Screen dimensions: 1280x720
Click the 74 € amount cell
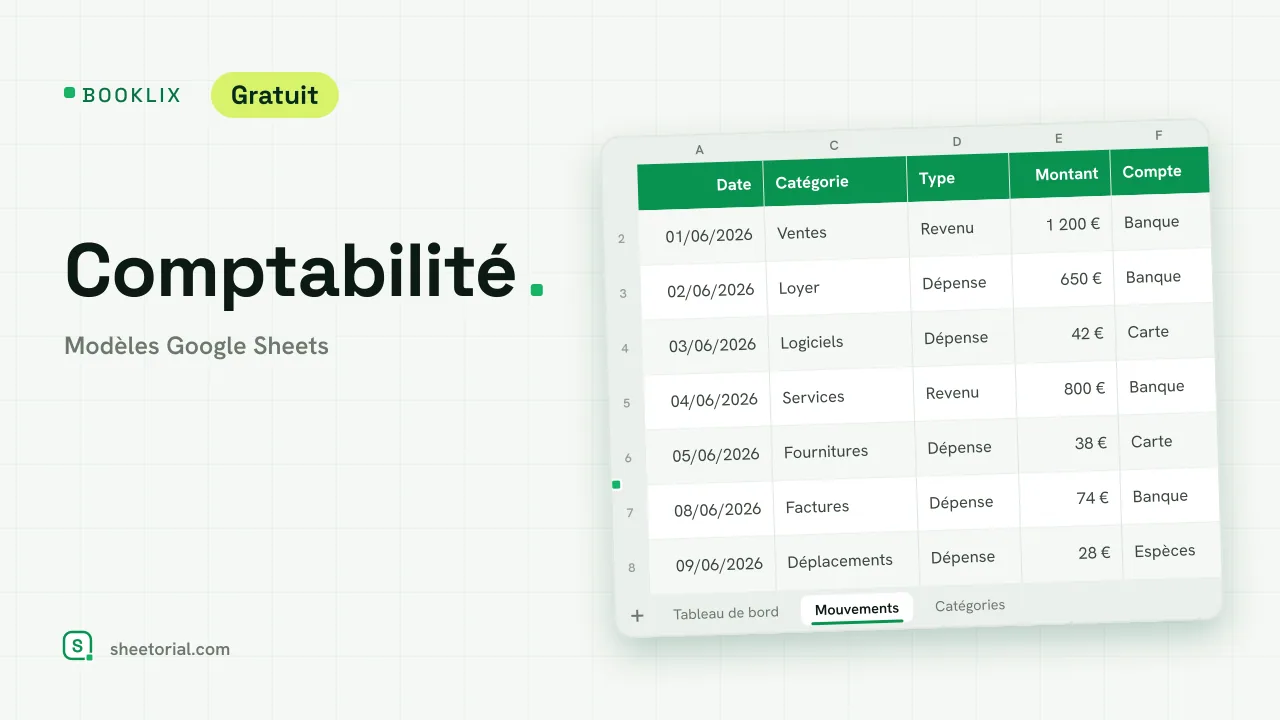pyautogui.click(x=1071, y=498)
